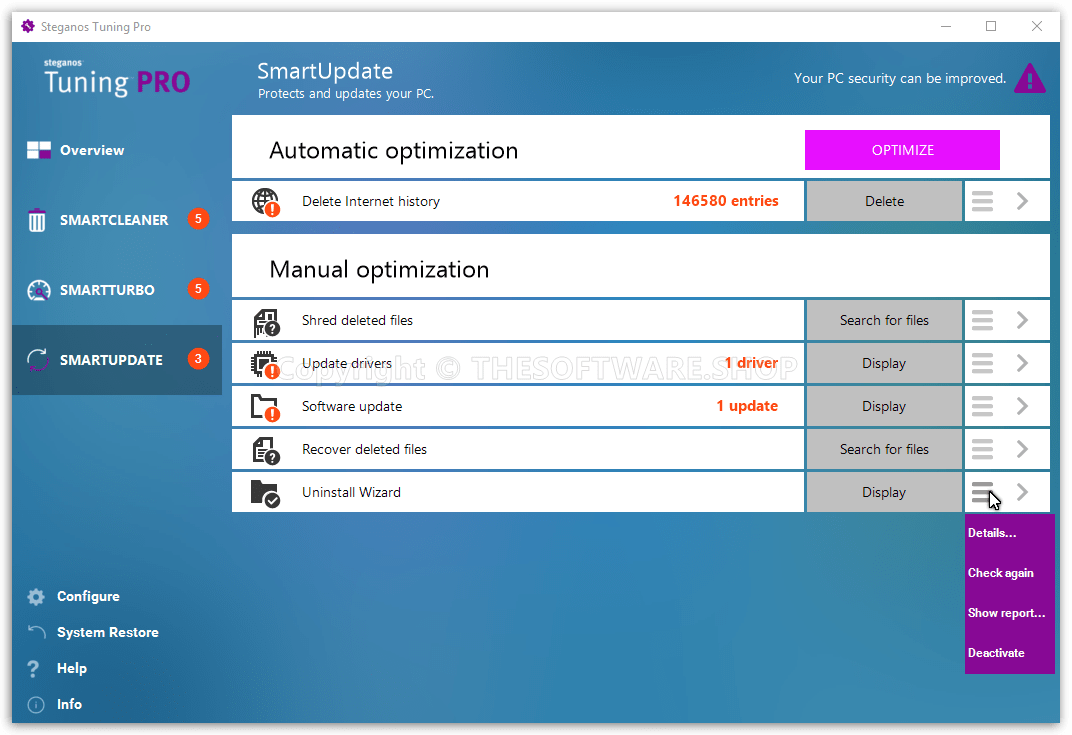1072x735 pixels.
Task: Switch to the SMARTCLEANER section
Action: (113, 220)
